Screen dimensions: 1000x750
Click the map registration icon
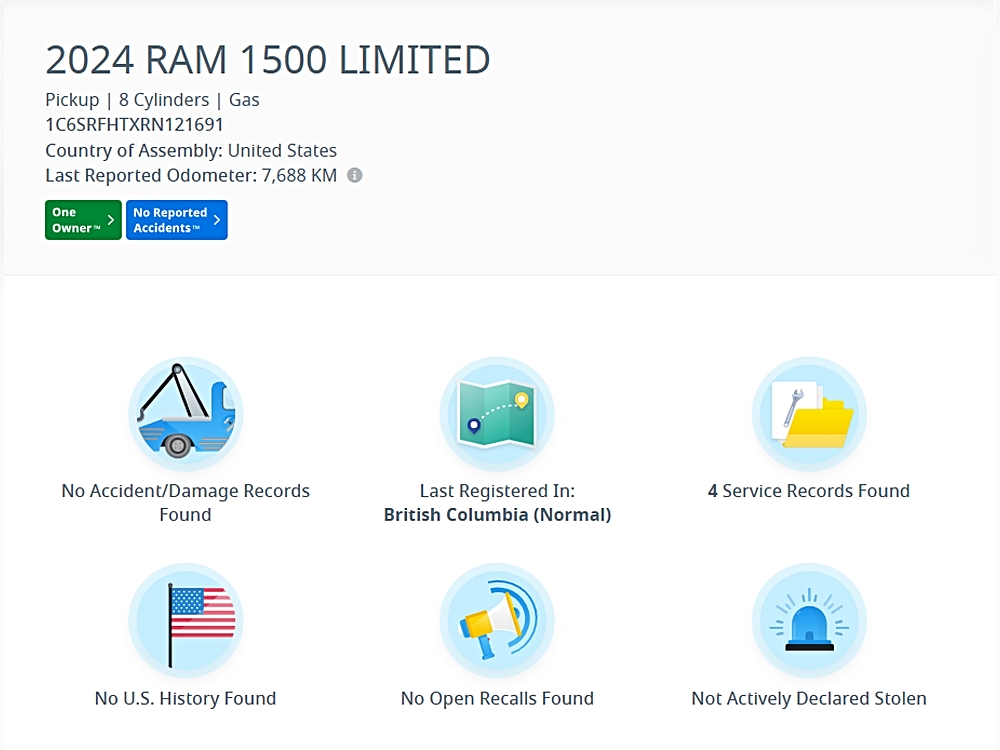497,414
